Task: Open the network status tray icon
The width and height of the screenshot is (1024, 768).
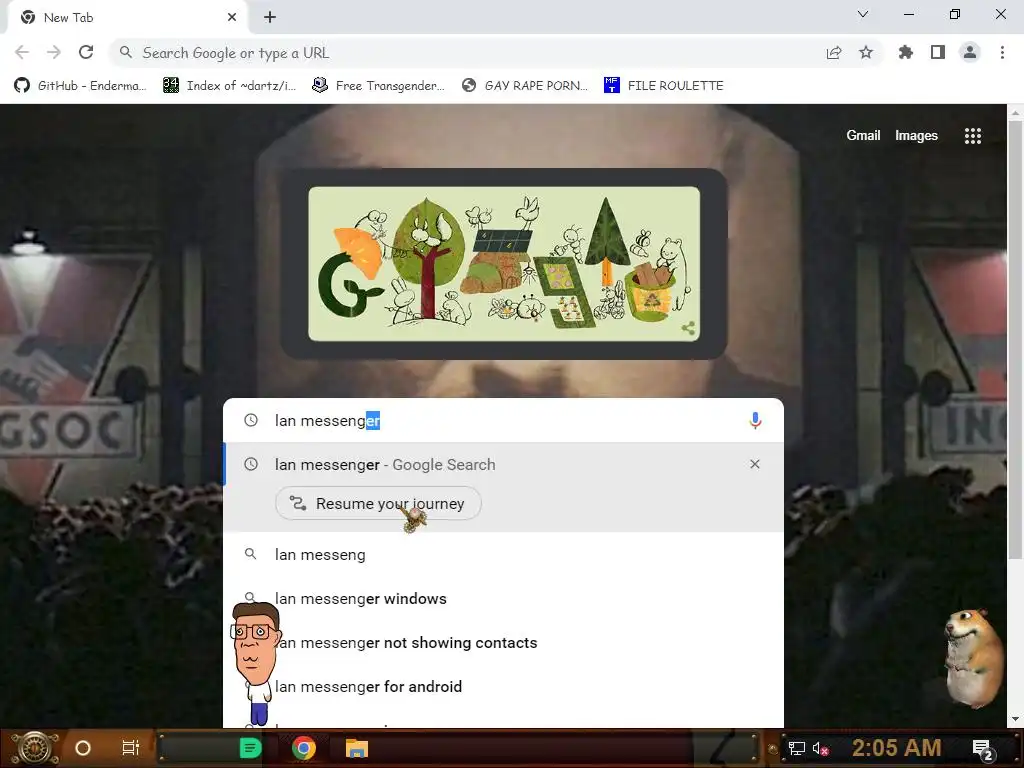Action: coord(796,748)
